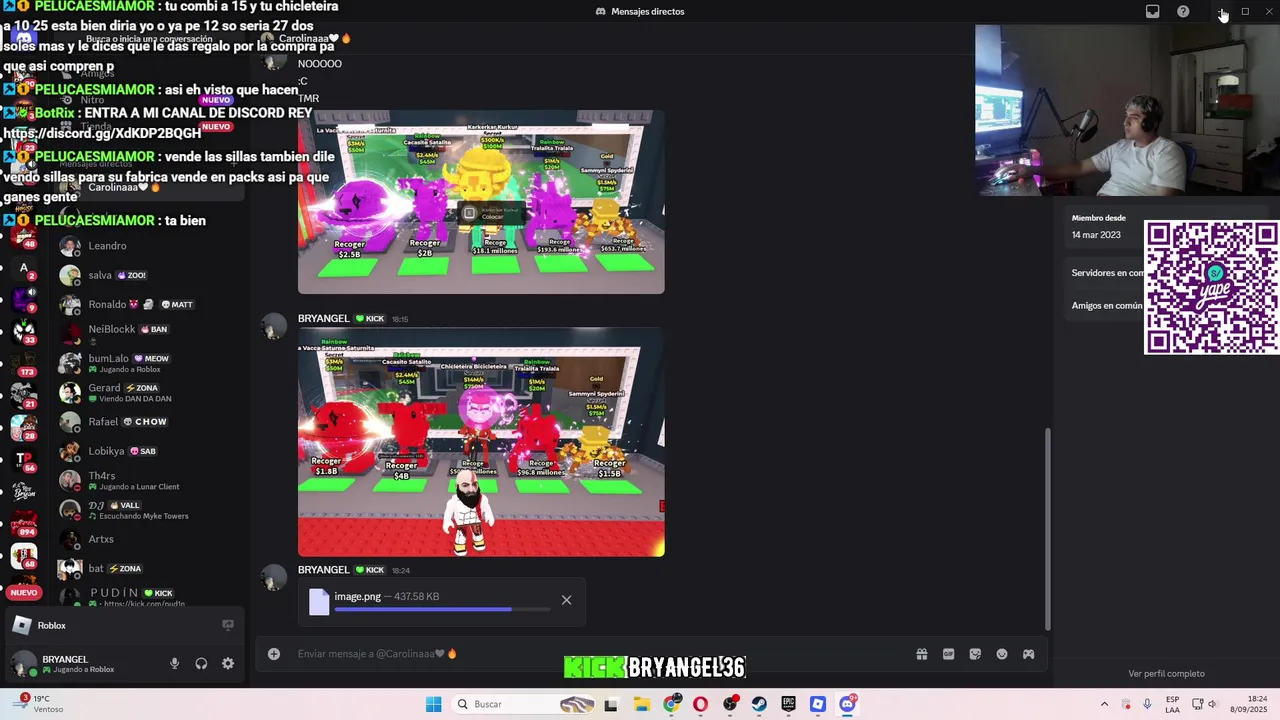The width and height of the screenshot is (1280, 720).
Task: Open the server icon with badge 68
Action: pos(24,555)
